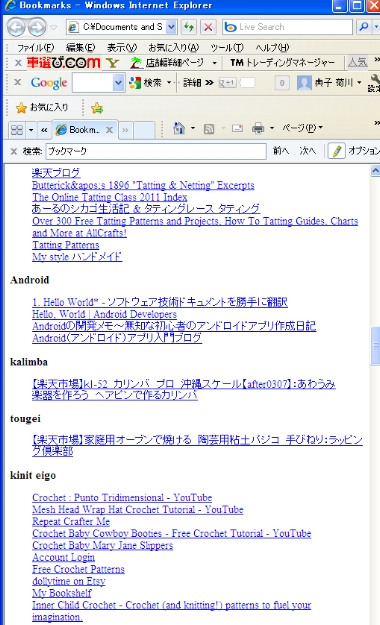Image resolution: width=380 pixels, height=625 pixels.
Task: Click the Live Search magnifier icon
Action: 363,27
